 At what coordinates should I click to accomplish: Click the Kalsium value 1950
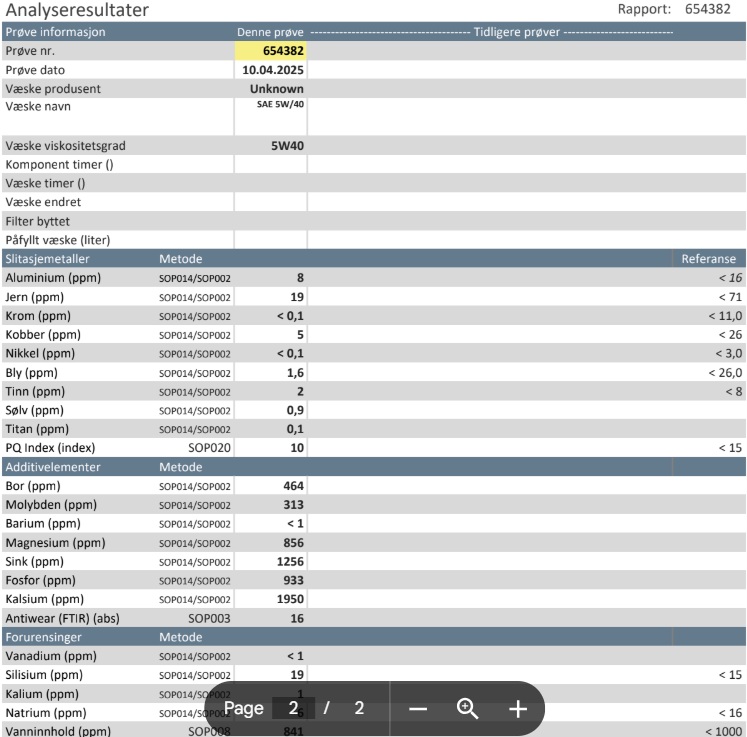289,599
